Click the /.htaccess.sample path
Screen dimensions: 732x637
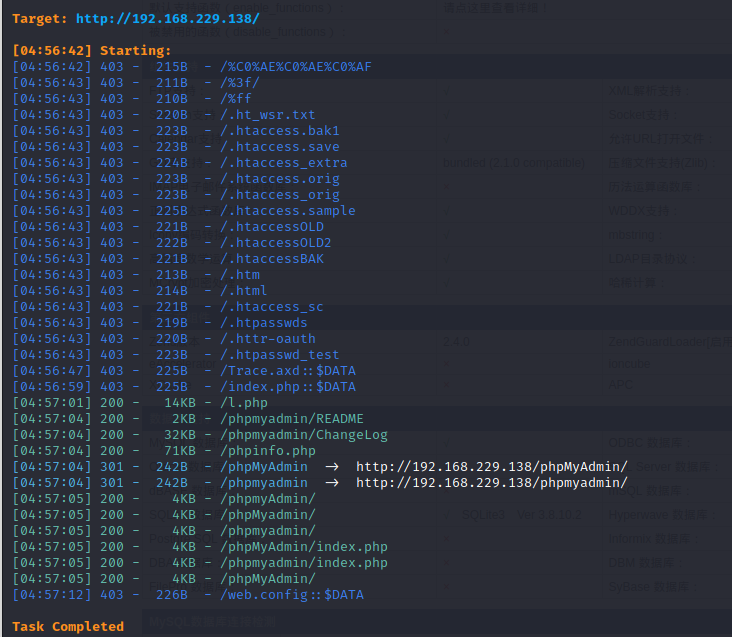(288, 211)
